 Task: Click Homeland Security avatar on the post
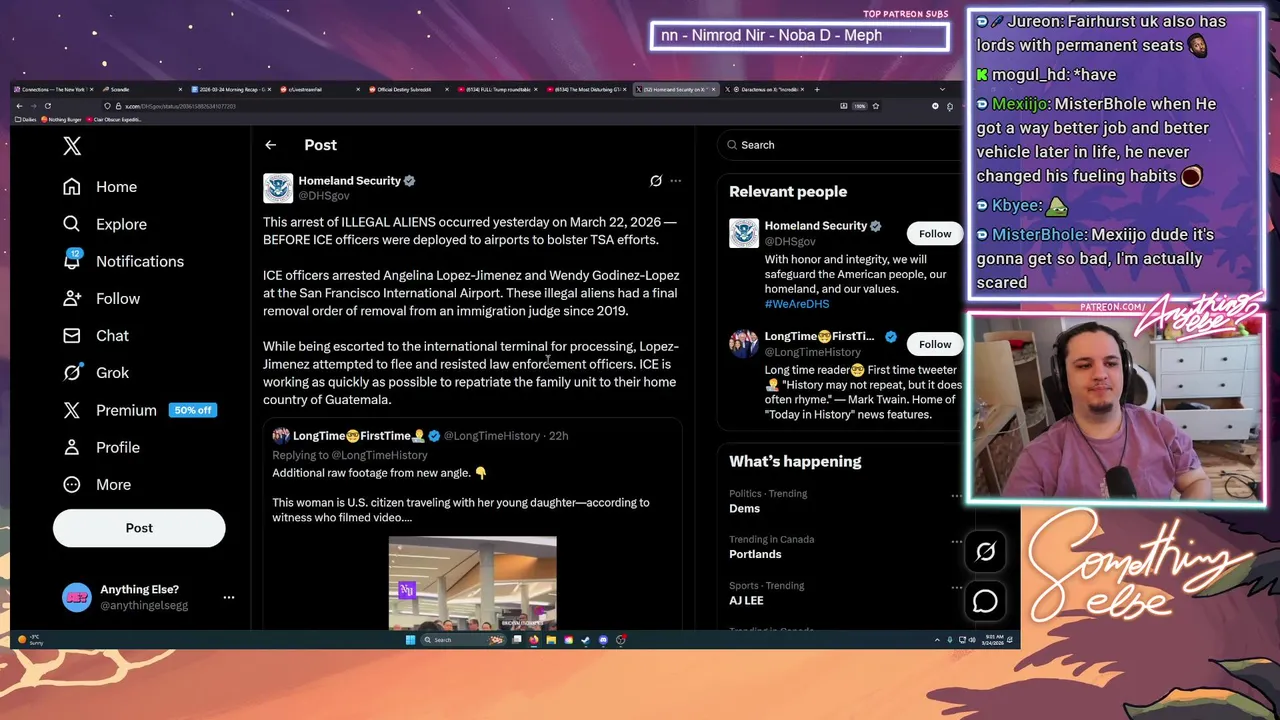coord(278,188)
